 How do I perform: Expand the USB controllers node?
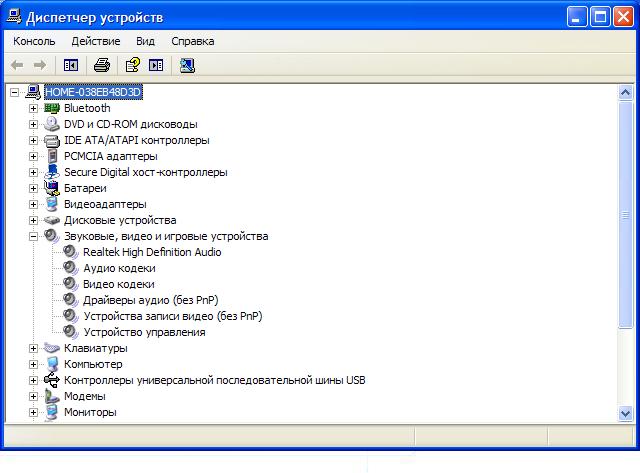[33, 380]
